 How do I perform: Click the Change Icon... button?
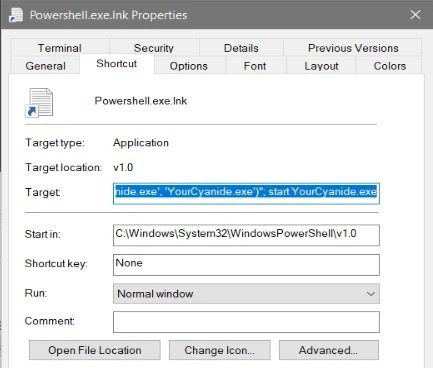219,350
